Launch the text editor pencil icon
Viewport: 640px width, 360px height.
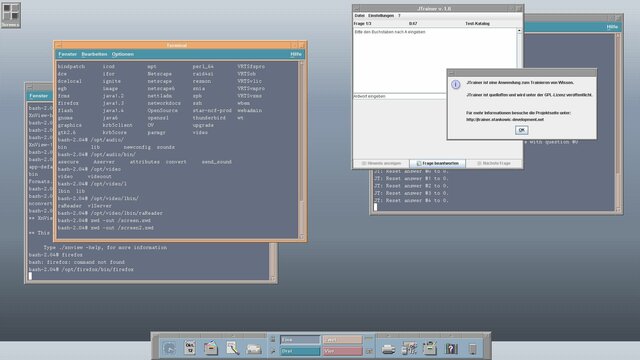(x=232, y=348)
